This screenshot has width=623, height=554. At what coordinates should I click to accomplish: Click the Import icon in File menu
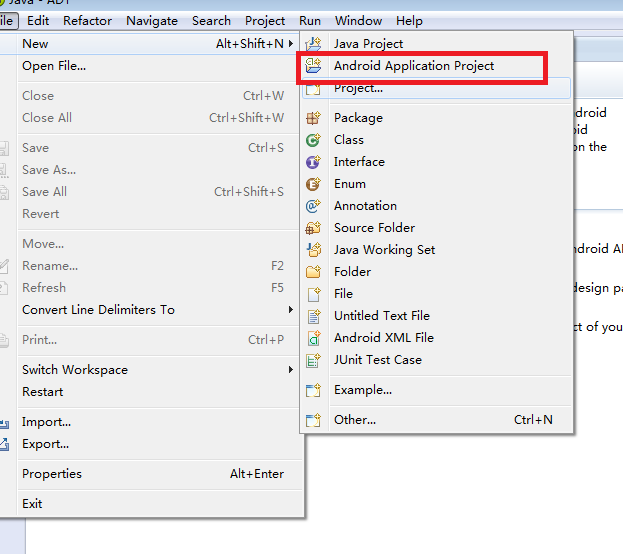click(4, 424)
